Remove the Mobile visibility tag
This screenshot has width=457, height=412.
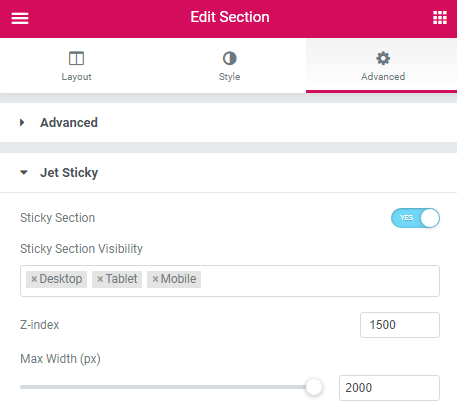pyautogui.click(x=155, y=279)
